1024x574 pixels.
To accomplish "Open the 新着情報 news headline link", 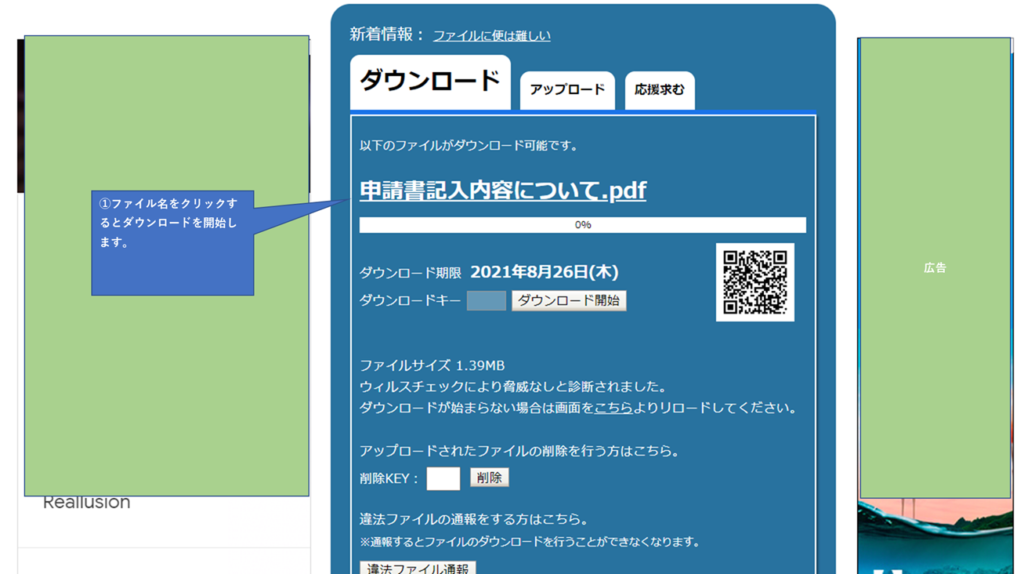I will click(x=491, y=36).
